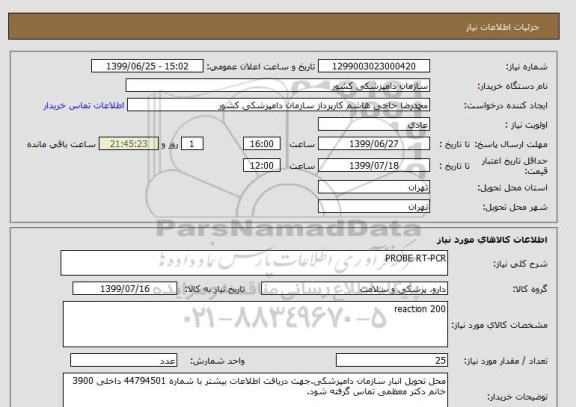
Task: Open the اطلاعات تماس خریدار link
Action: [x=84, y=105]
